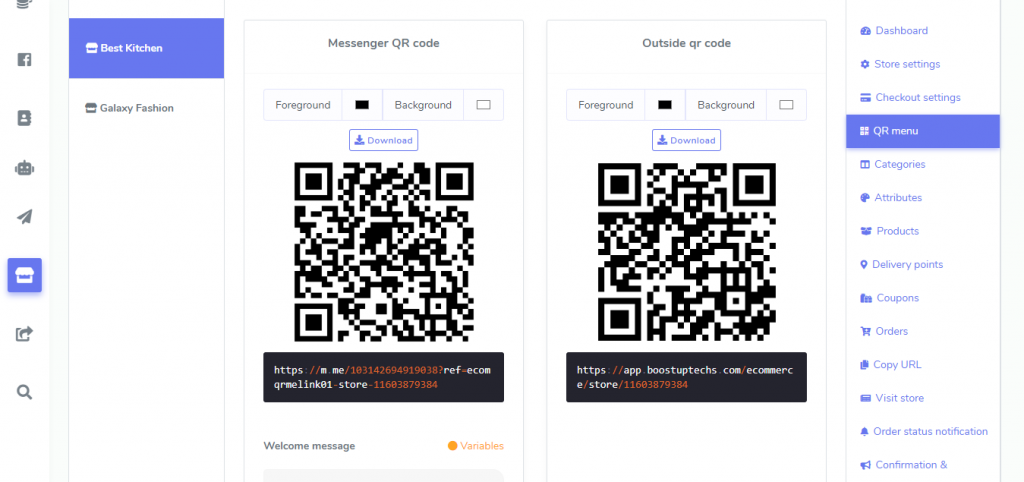Click the search magnifier sidebar icon

pos(24,392)
